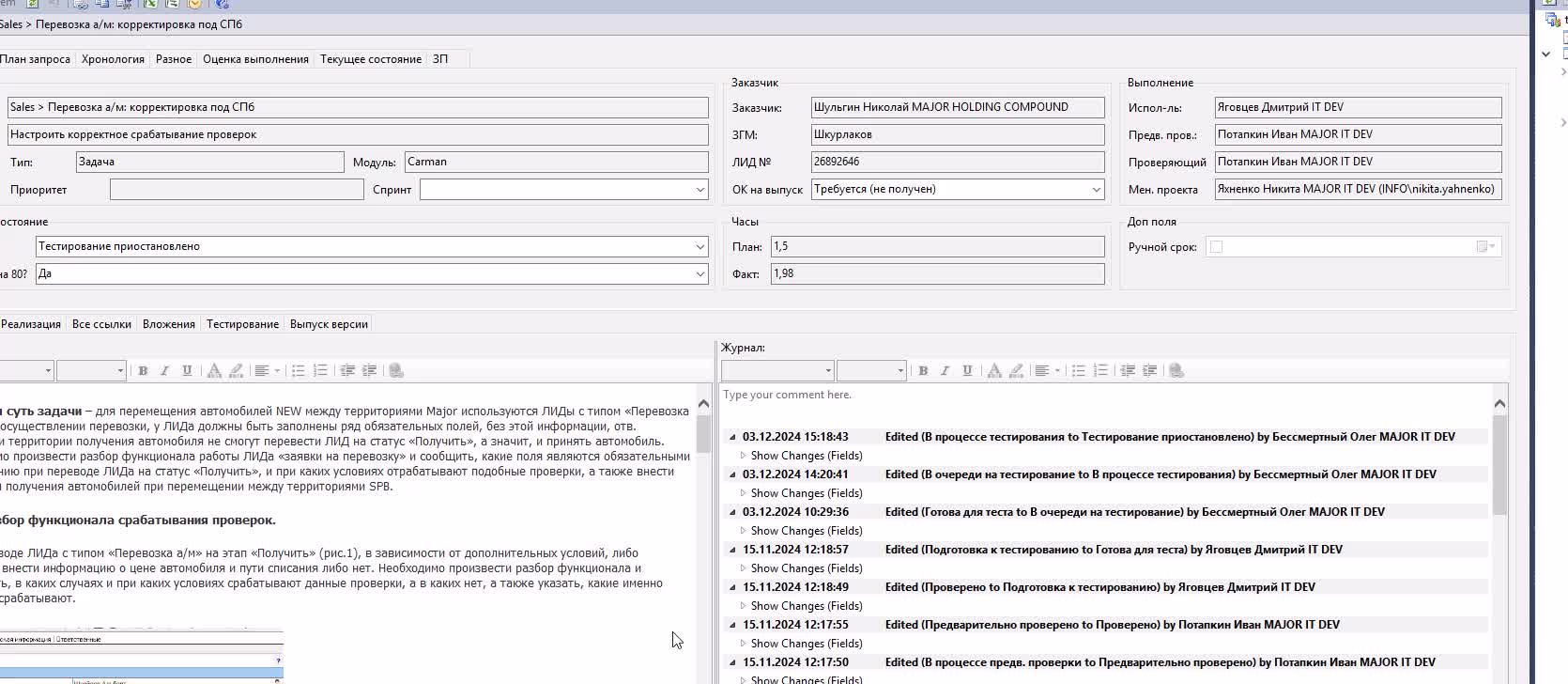Screen dimensions: 1568x684
Task: Insert bulleted list in Журнал toolbar
Action: (1078, 371)
